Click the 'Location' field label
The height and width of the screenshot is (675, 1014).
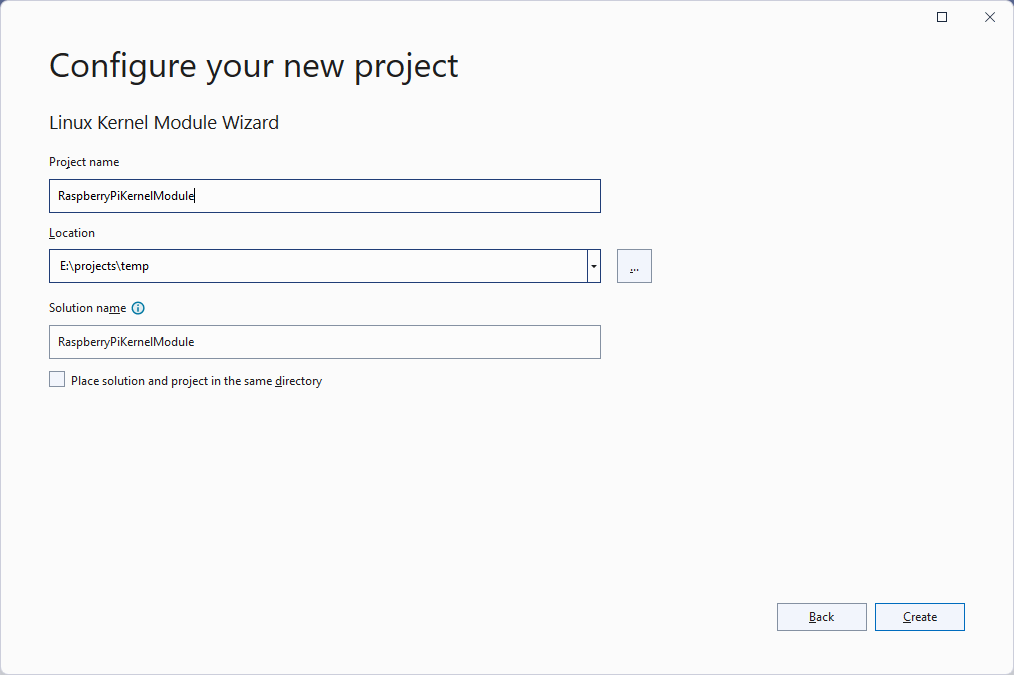(72, 233)
